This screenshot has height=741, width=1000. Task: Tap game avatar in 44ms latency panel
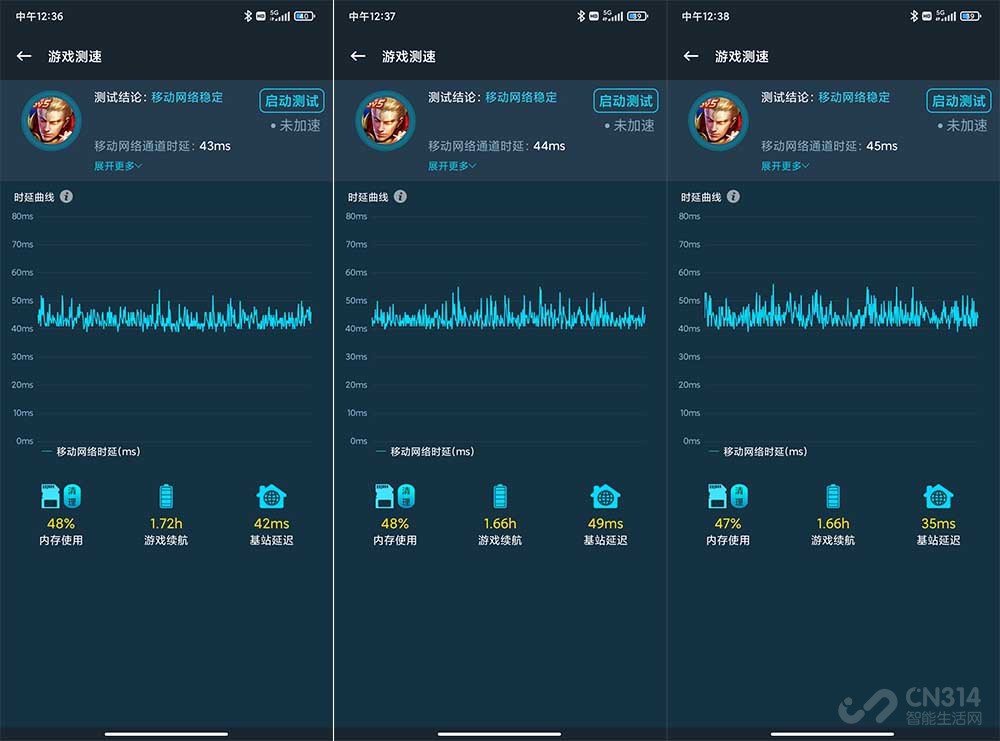coord(385,121)
